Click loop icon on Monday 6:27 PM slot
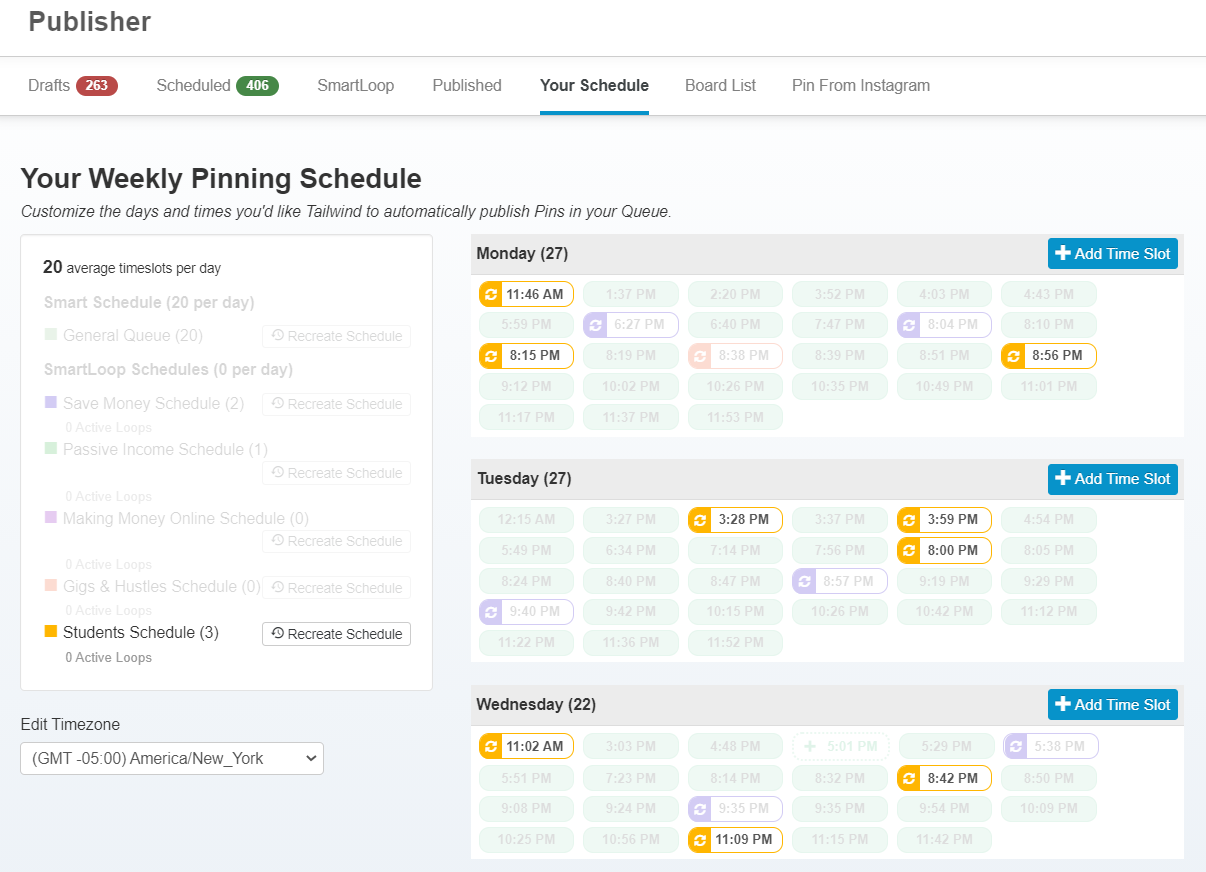 click(595, 325)
